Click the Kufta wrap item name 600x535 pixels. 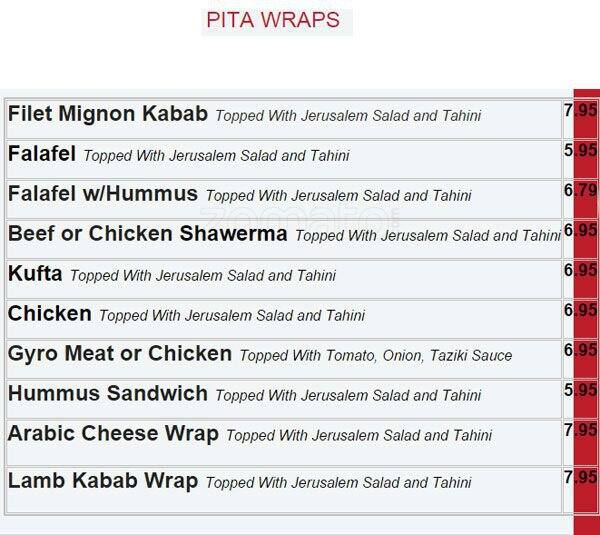point(35,274)
